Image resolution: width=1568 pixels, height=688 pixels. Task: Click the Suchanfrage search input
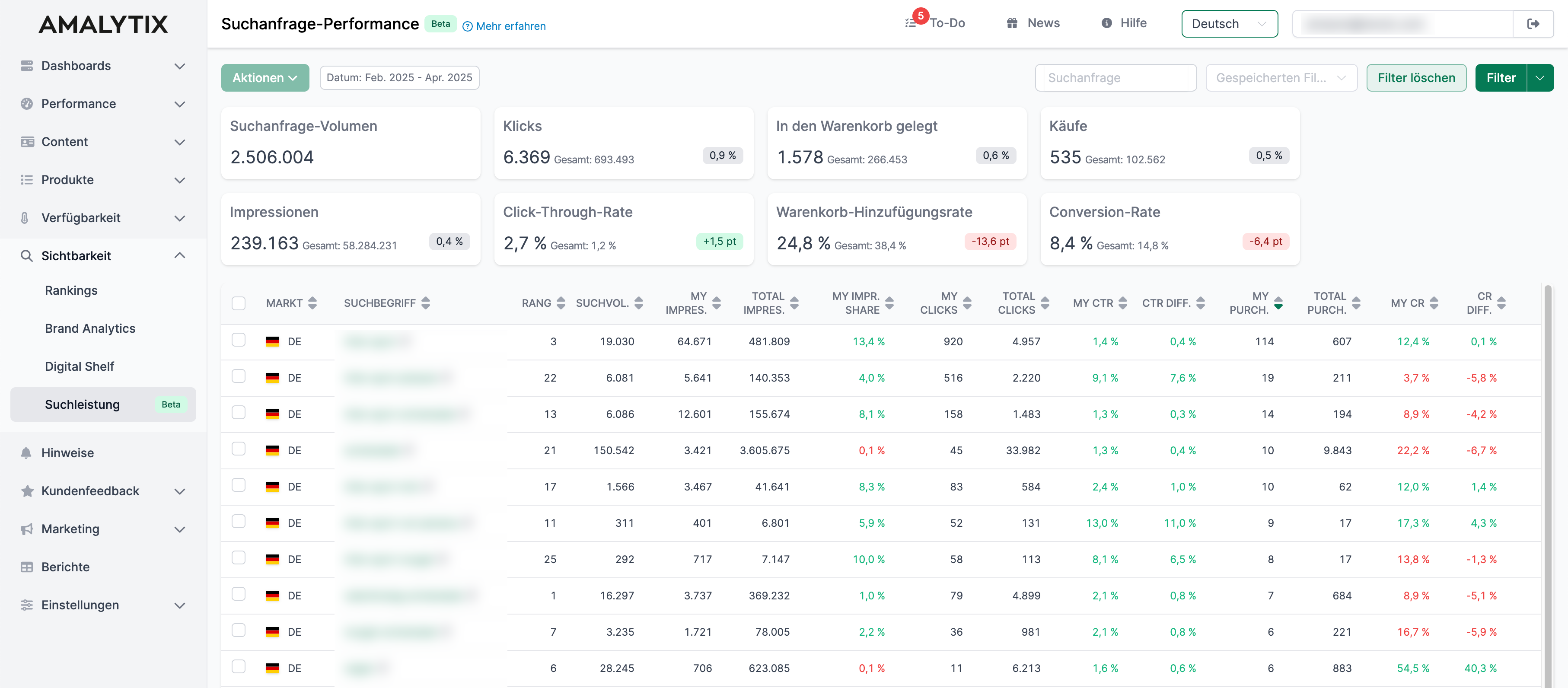[x=1115, y=78]
